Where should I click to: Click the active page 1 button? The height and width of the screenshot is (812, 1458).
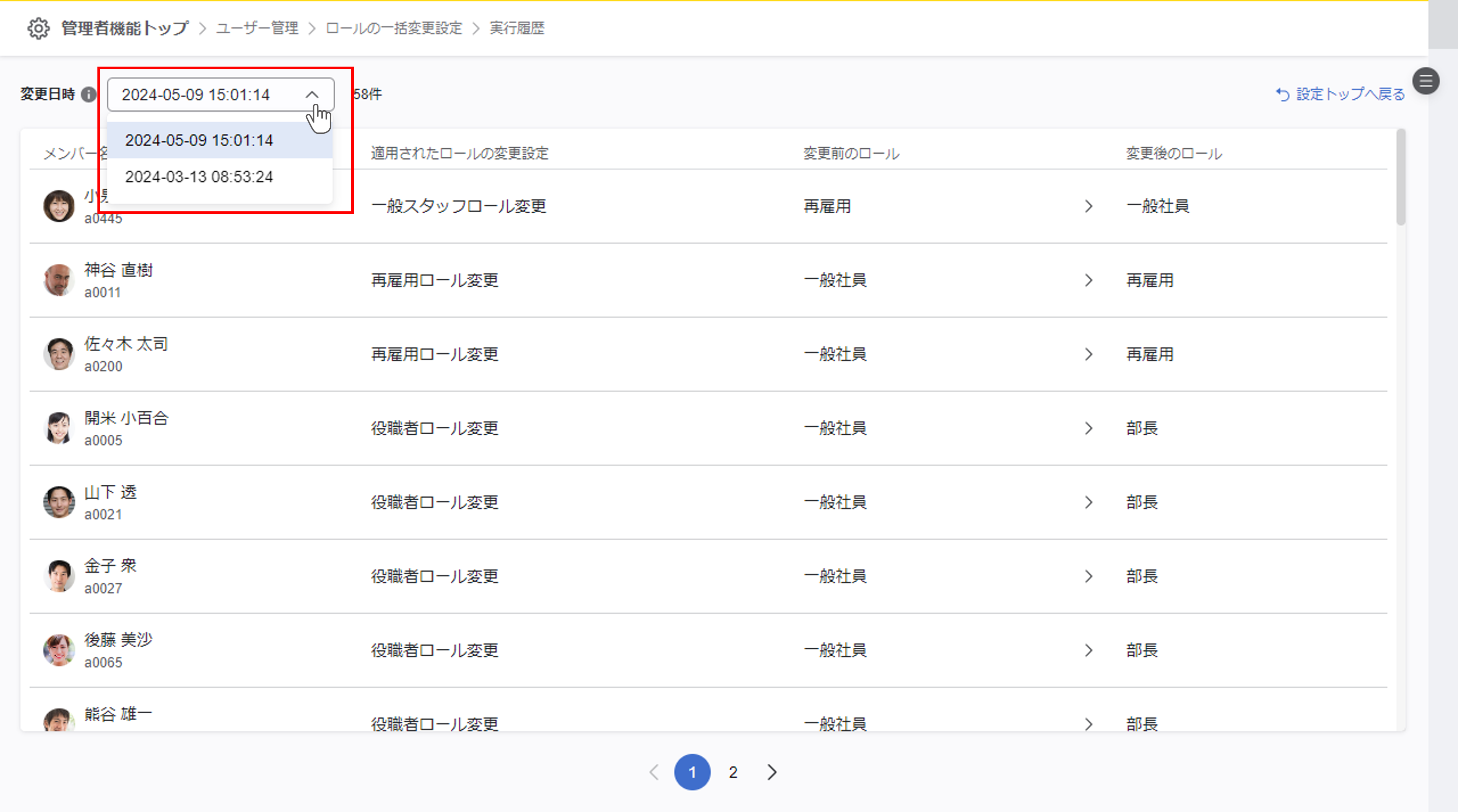692,772
